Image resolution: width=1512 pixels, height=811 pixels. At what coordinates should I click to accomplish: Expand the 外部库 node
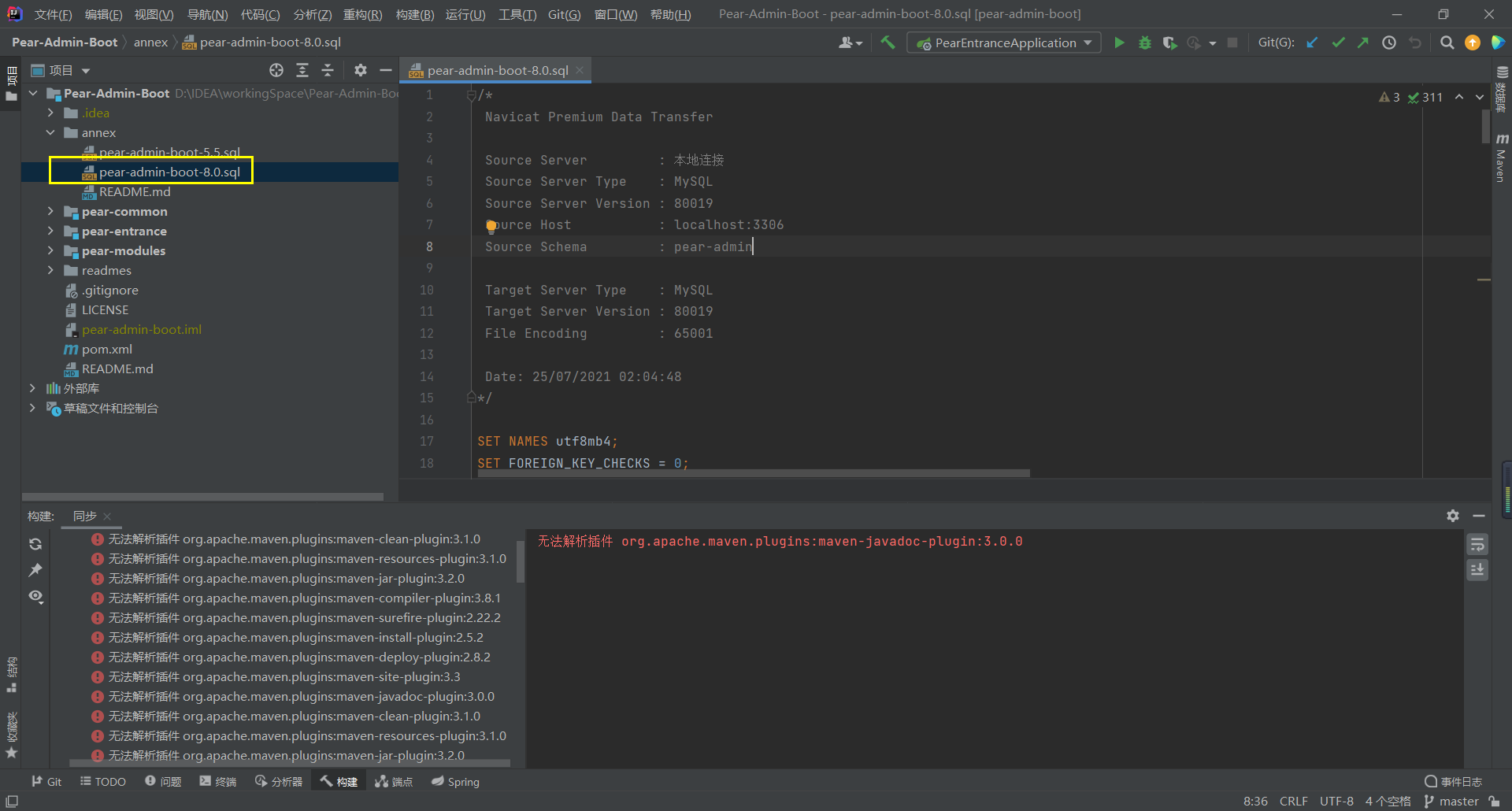click(31, 388)
